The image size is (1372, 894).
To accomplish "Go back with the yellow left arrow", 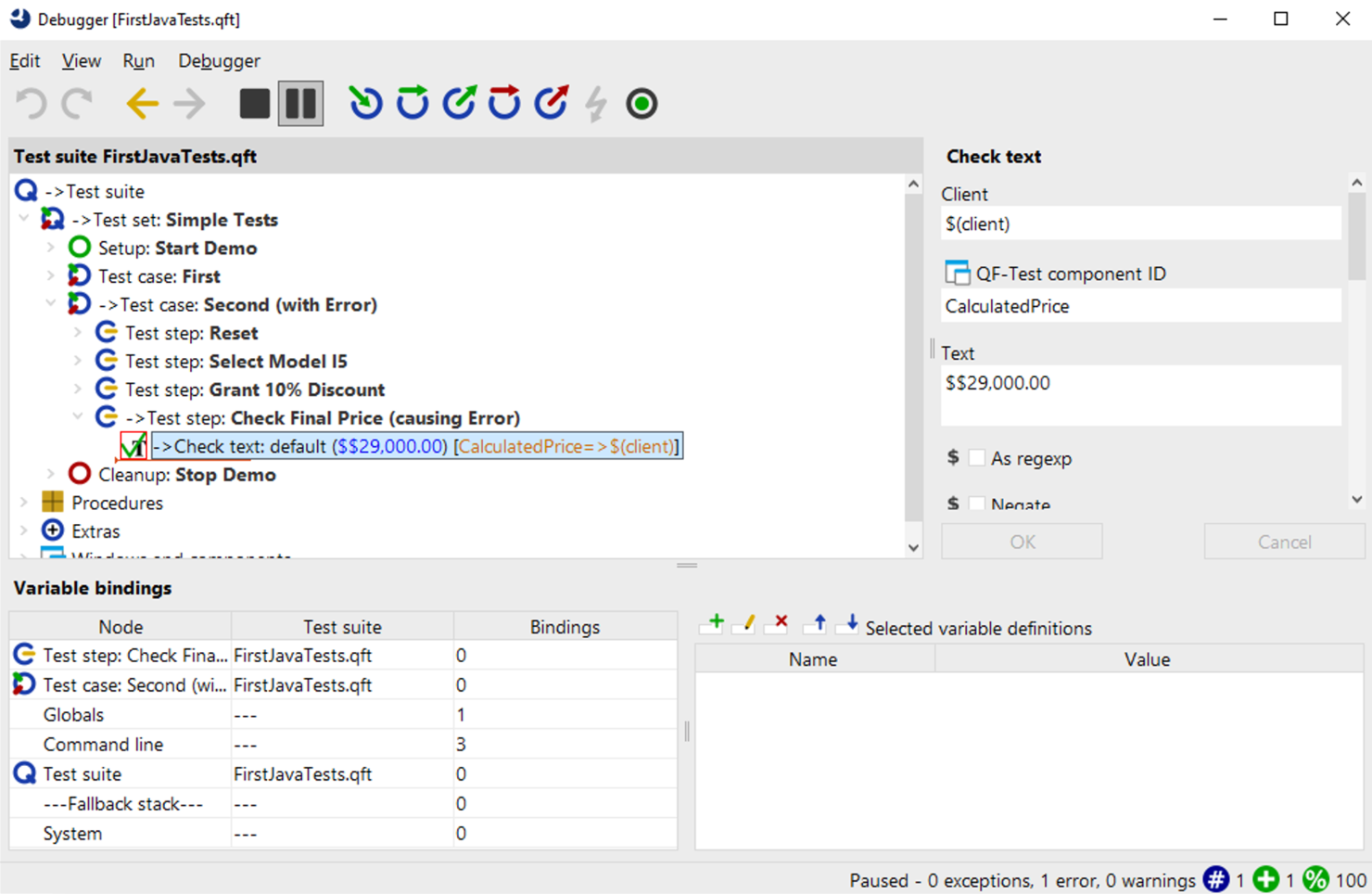I will coord(142,103).
